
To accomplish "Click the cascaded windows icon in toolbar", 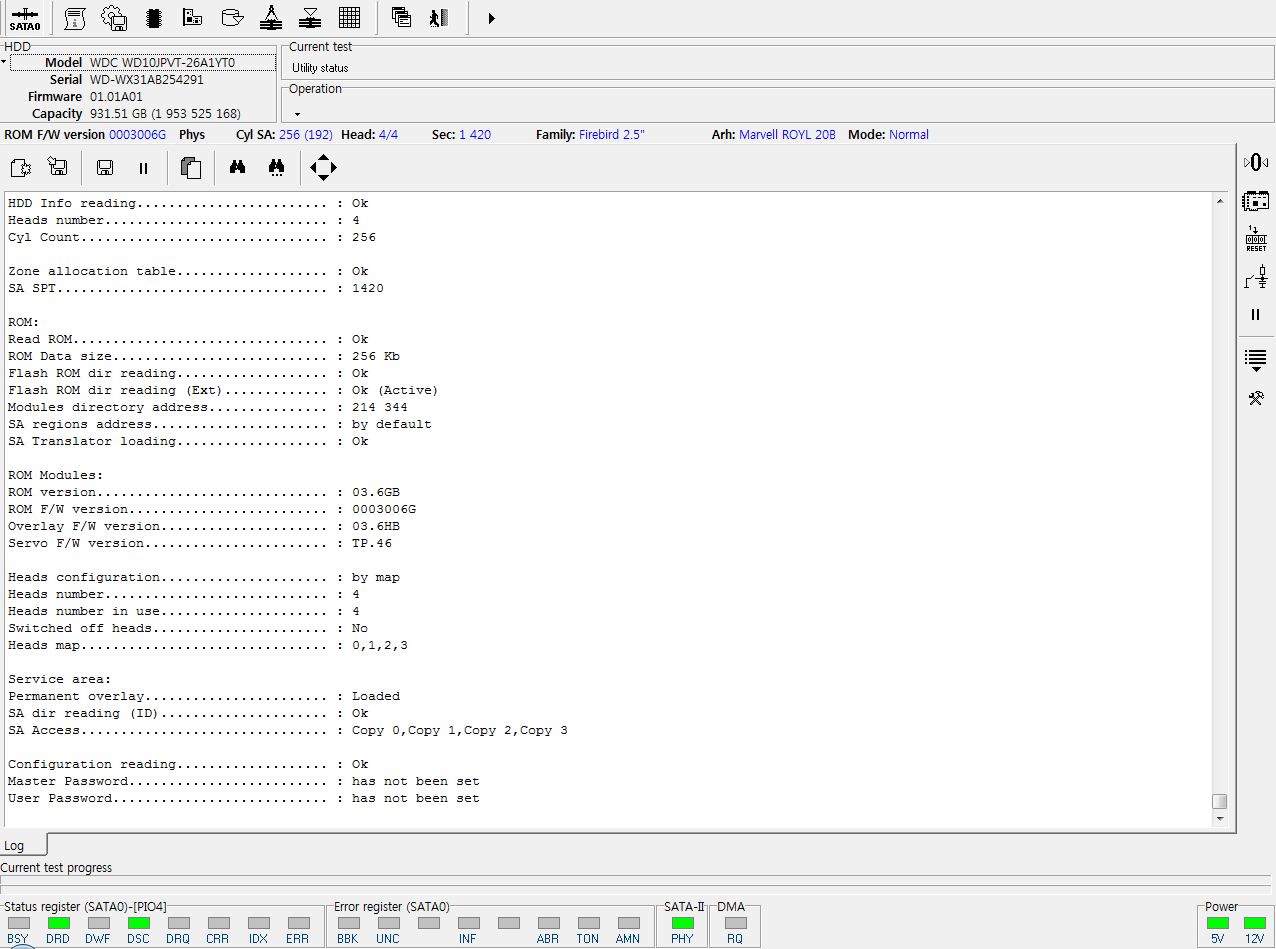I will (402, 18).
